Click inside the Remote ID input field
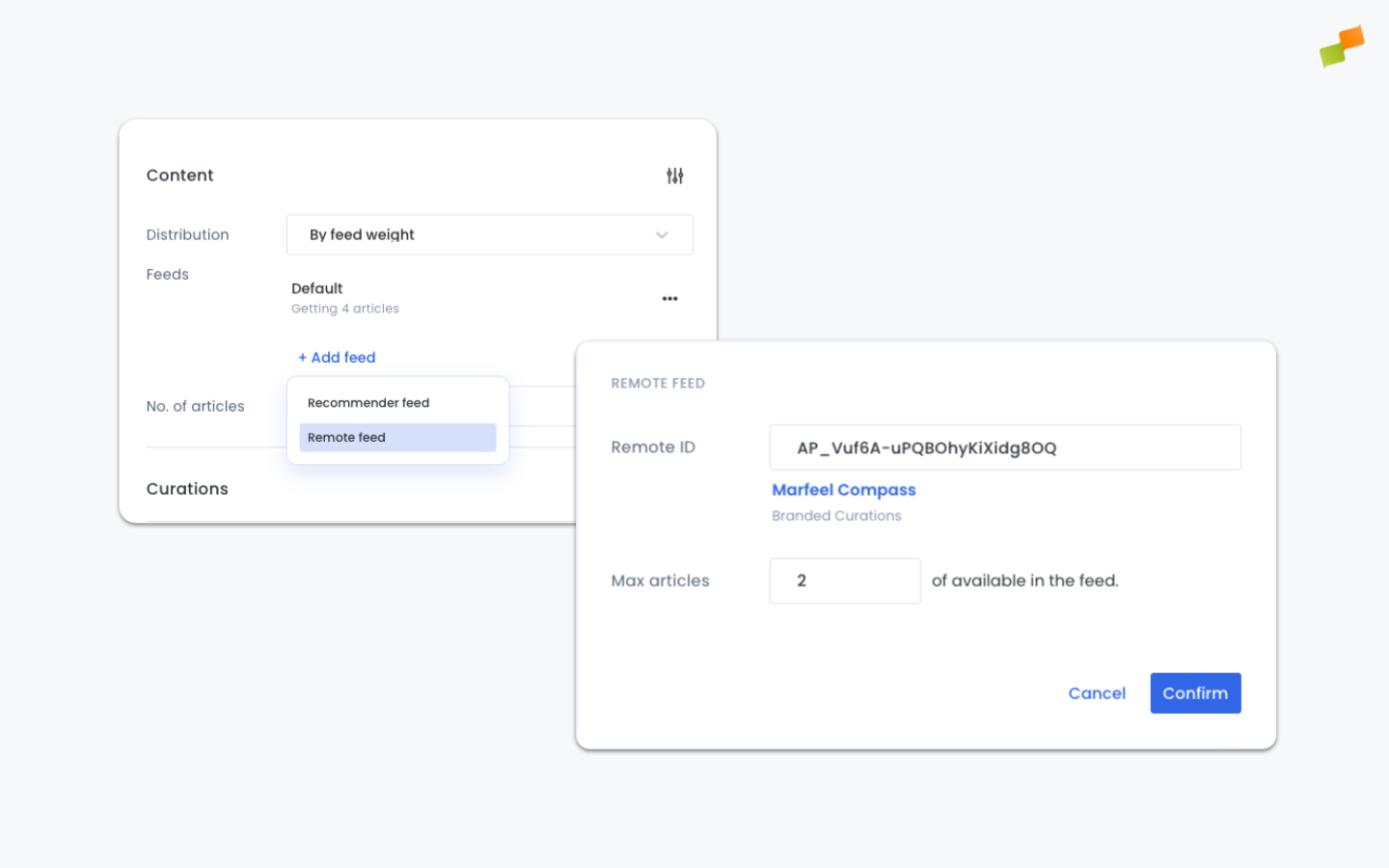The image size is (1389, 868). tap(1004, 447)
